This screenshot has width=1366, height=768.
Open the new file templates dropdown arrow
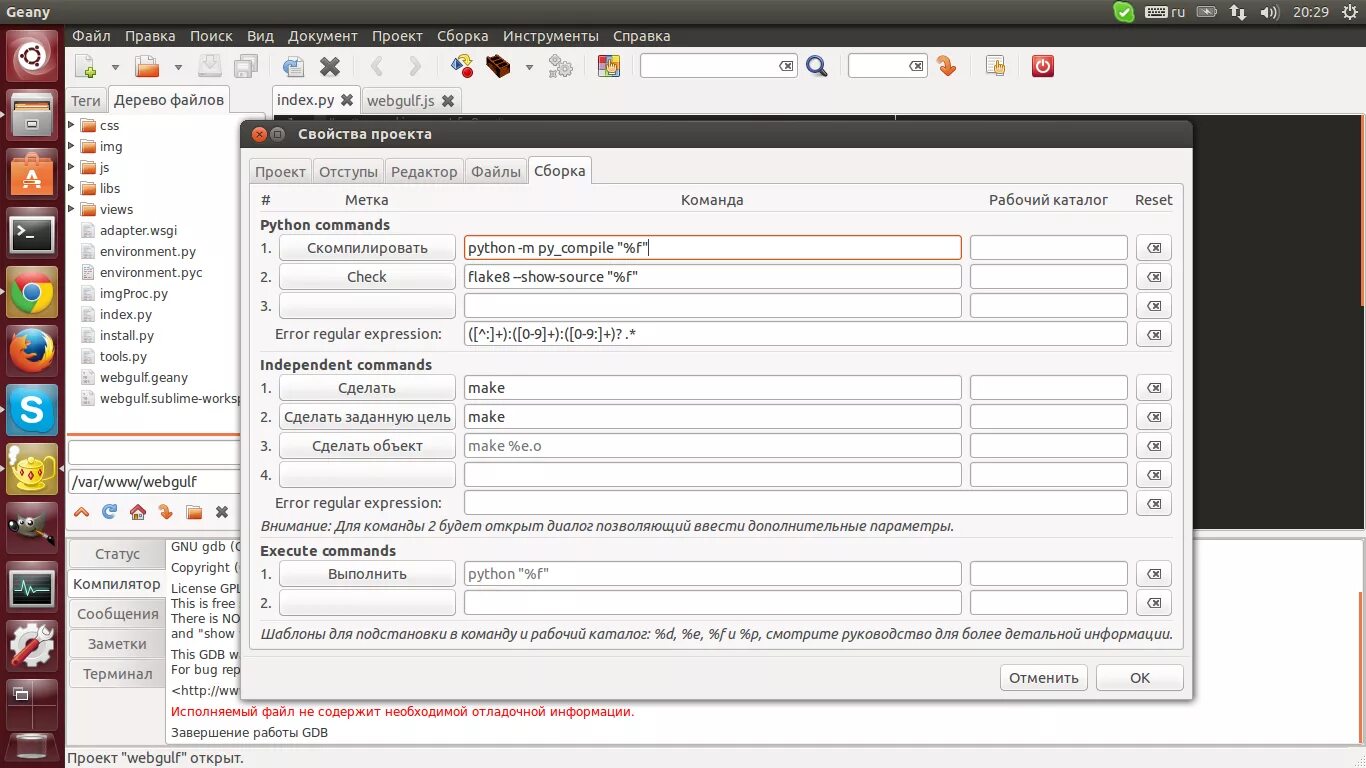[115, 68]
